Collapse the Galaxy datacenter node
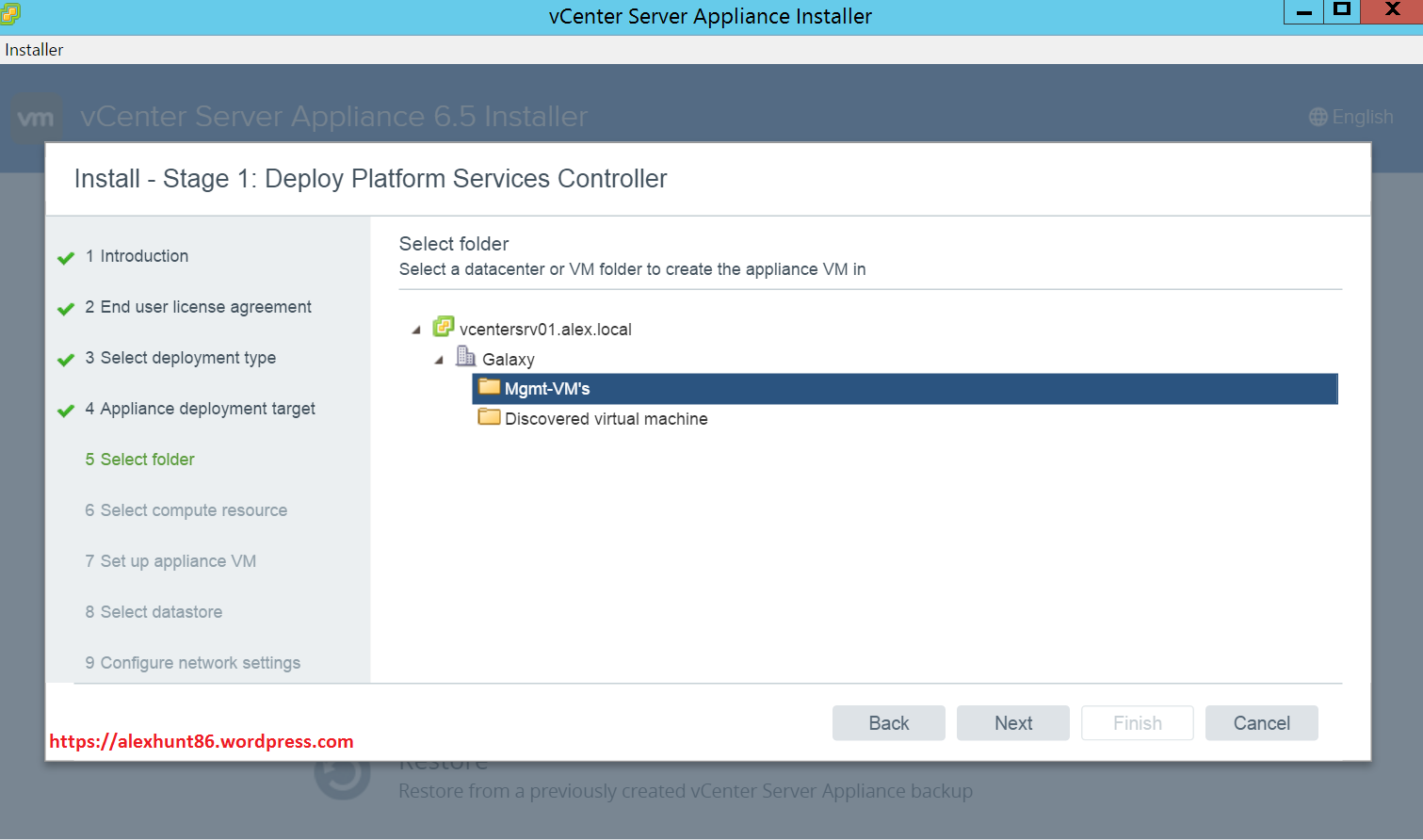The width and height of the screenshot is (1423, 840). 439,361
